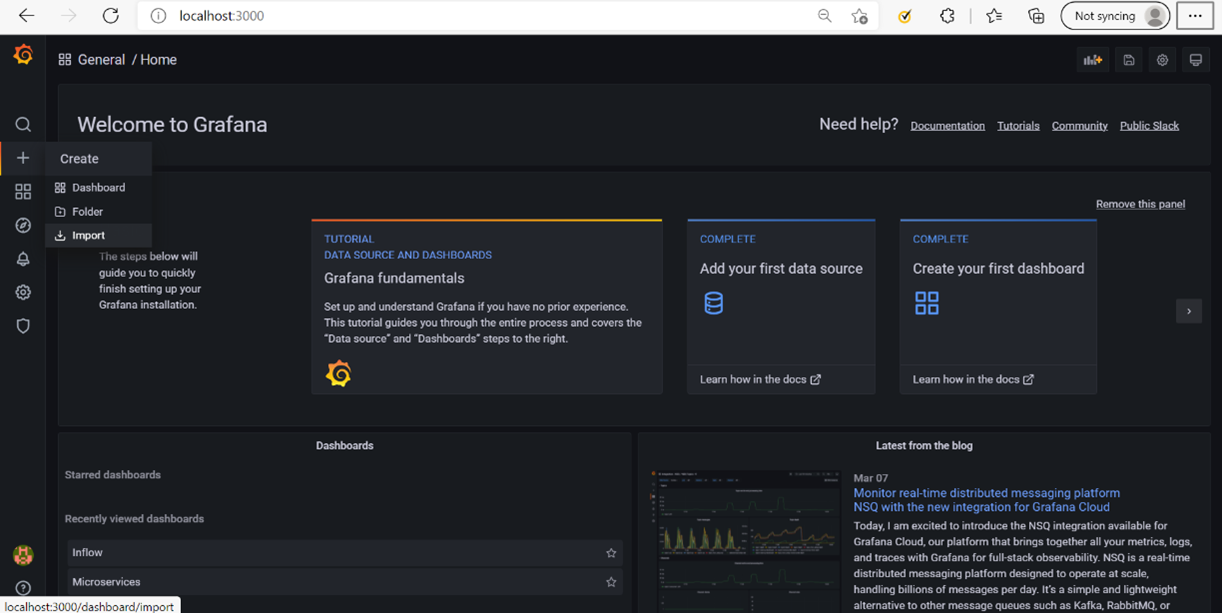The width and height of the screenshot is (1222, 613).
Task: Select Folder from the Create menu
Action: (87, 212)
